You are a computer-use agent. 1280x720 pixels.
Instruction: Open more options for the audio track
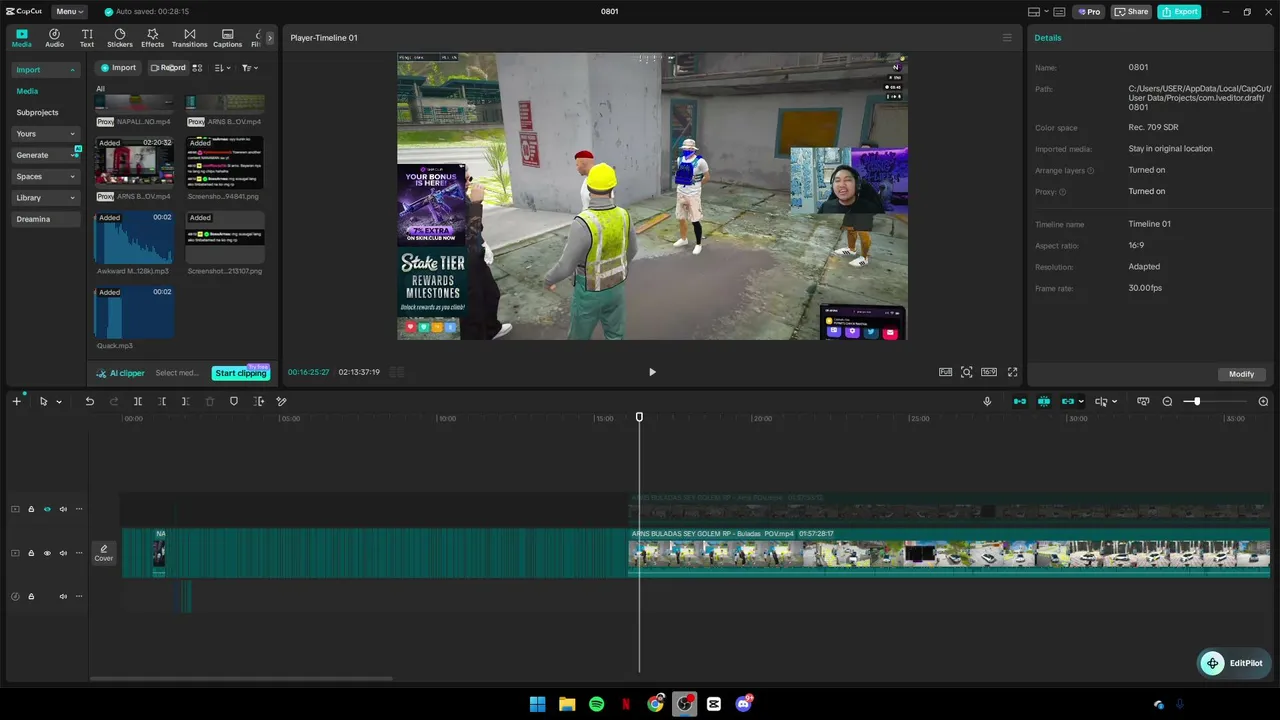79,596
